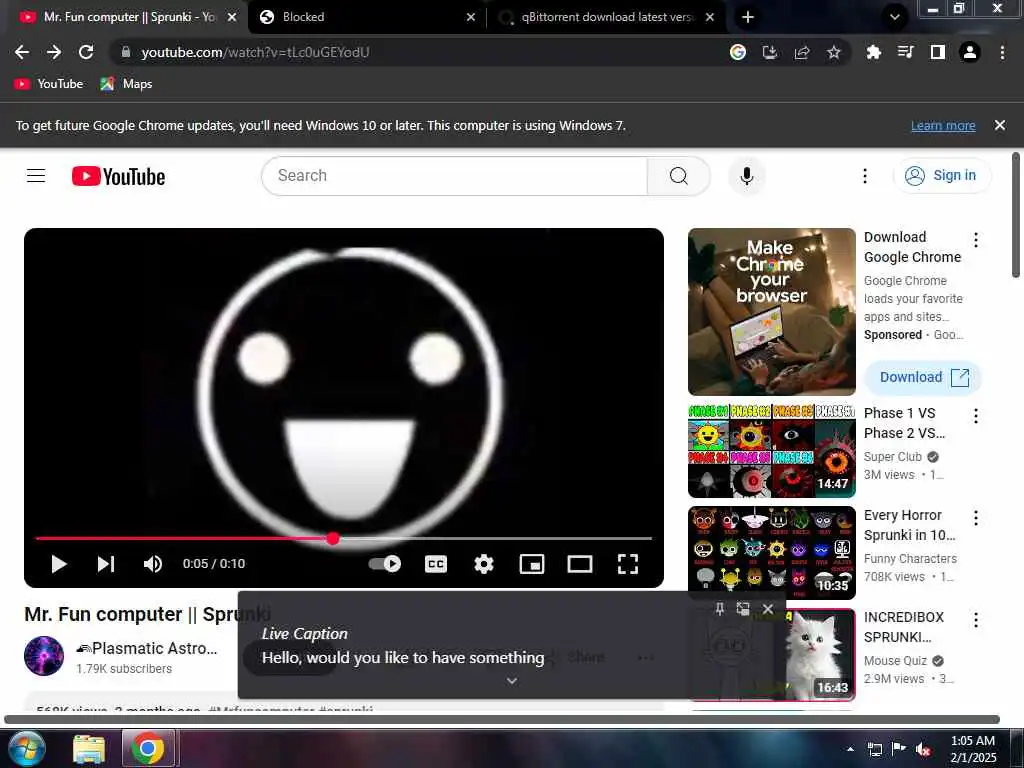1024x768 pixels.
Task: Toggle Chrome side panel
Action: (938, 52)
